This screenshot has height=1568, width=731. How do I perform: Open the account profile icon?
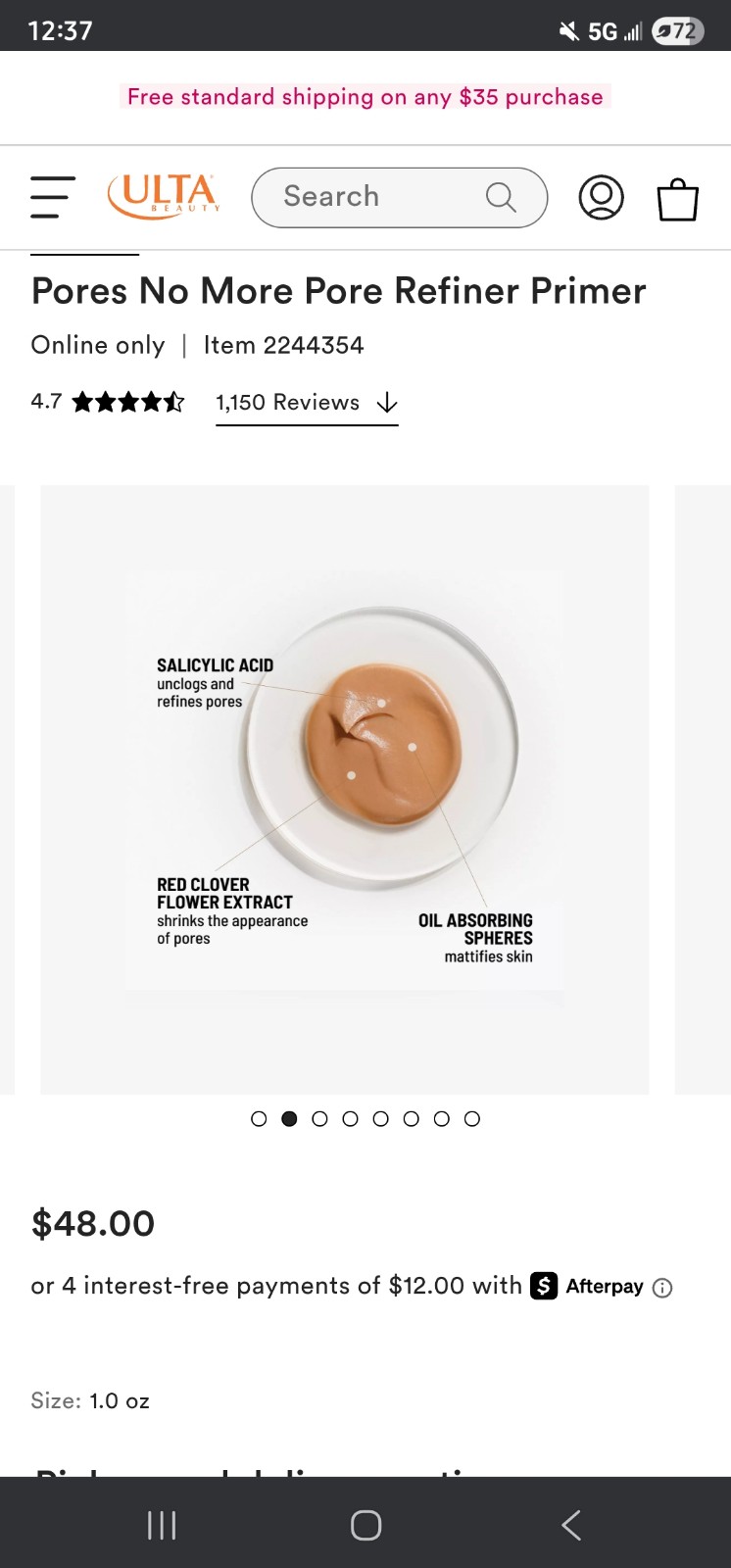click(x=601, y=197)
